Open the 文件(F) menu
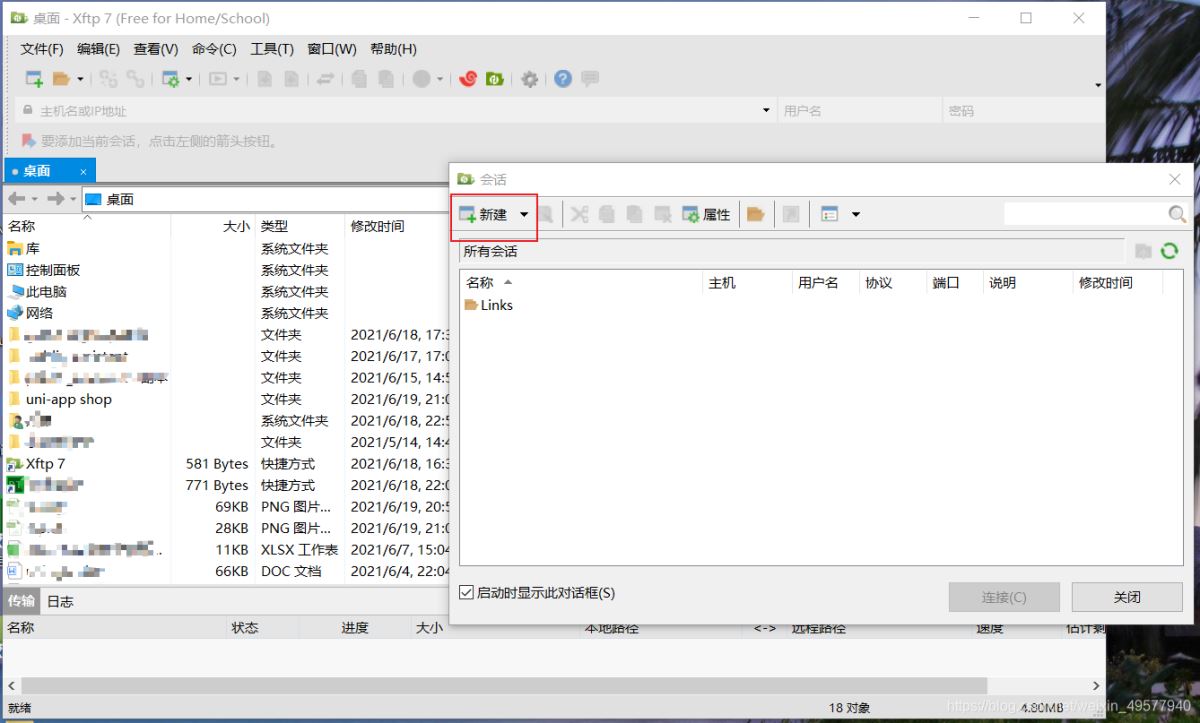 point(42,49)
